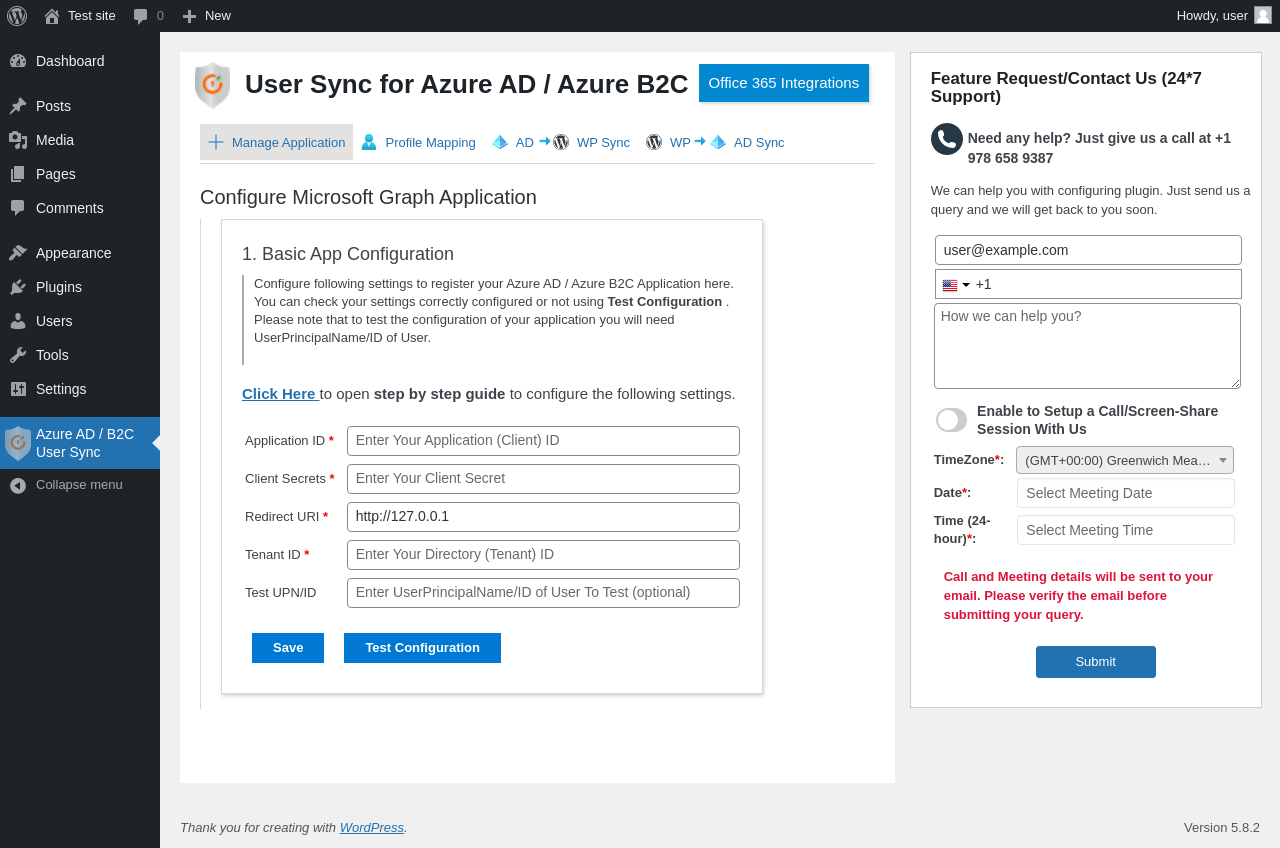Open the country flag phone code dropdown
The width and height of the screenshot is (1280, 848).
(956, 285)
